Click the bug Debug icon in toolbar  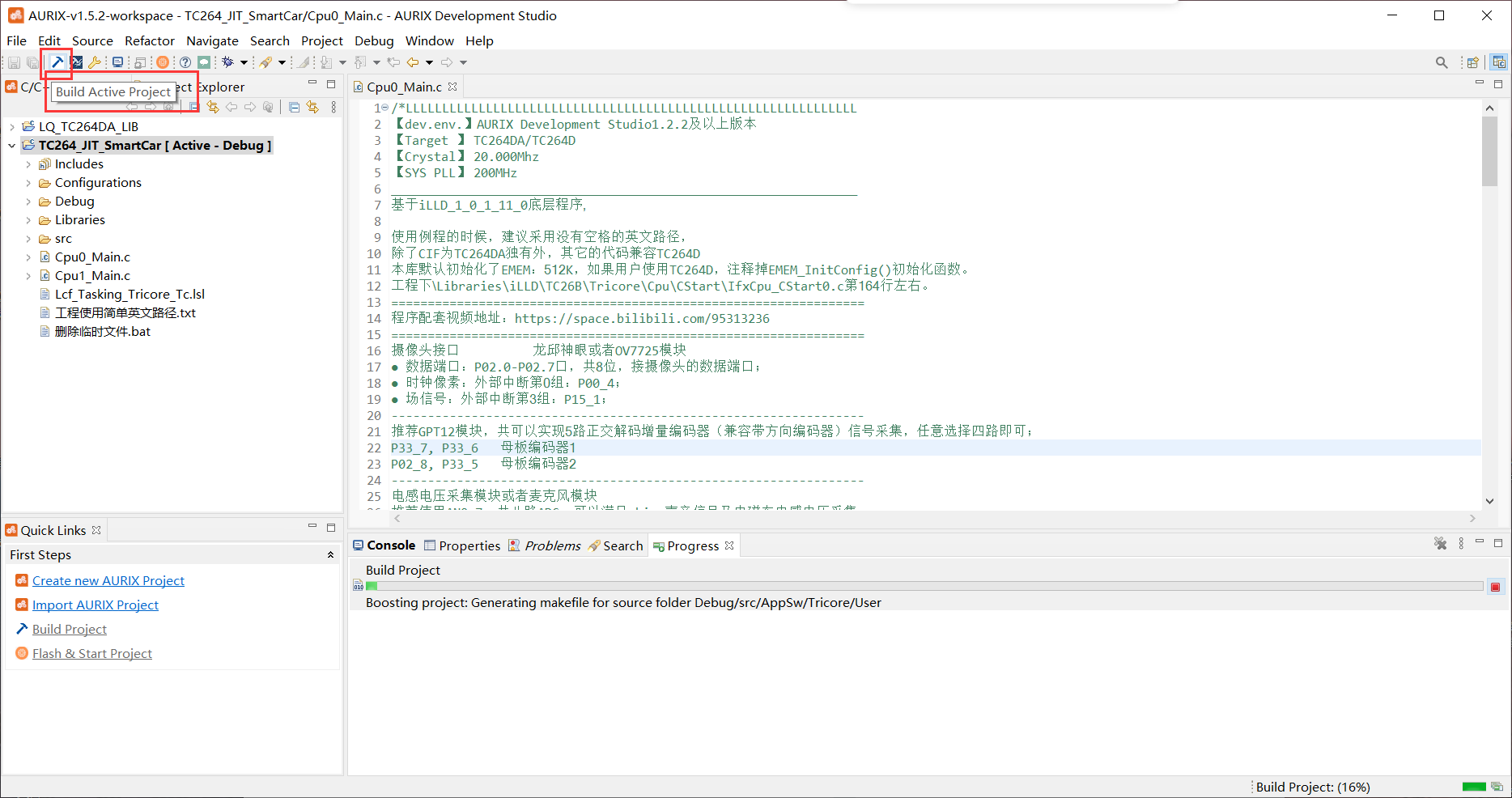point(227,62)
